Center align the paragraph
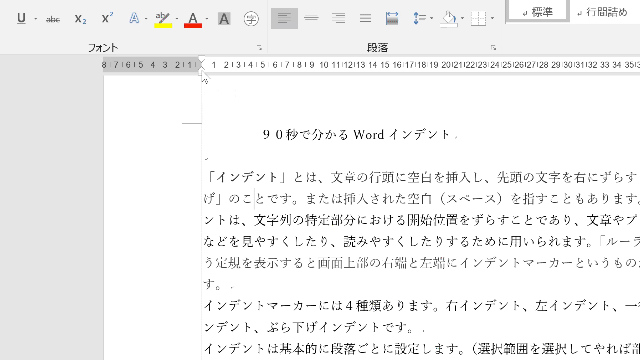This screenshot has width=640, height=360. (x=311, y=18)
